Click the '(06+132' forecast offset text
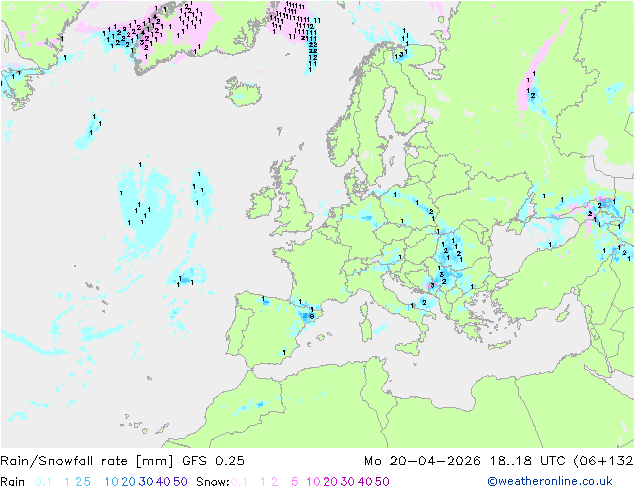The height and width of the screenshot is (490, 634). (x=603, y=461)
